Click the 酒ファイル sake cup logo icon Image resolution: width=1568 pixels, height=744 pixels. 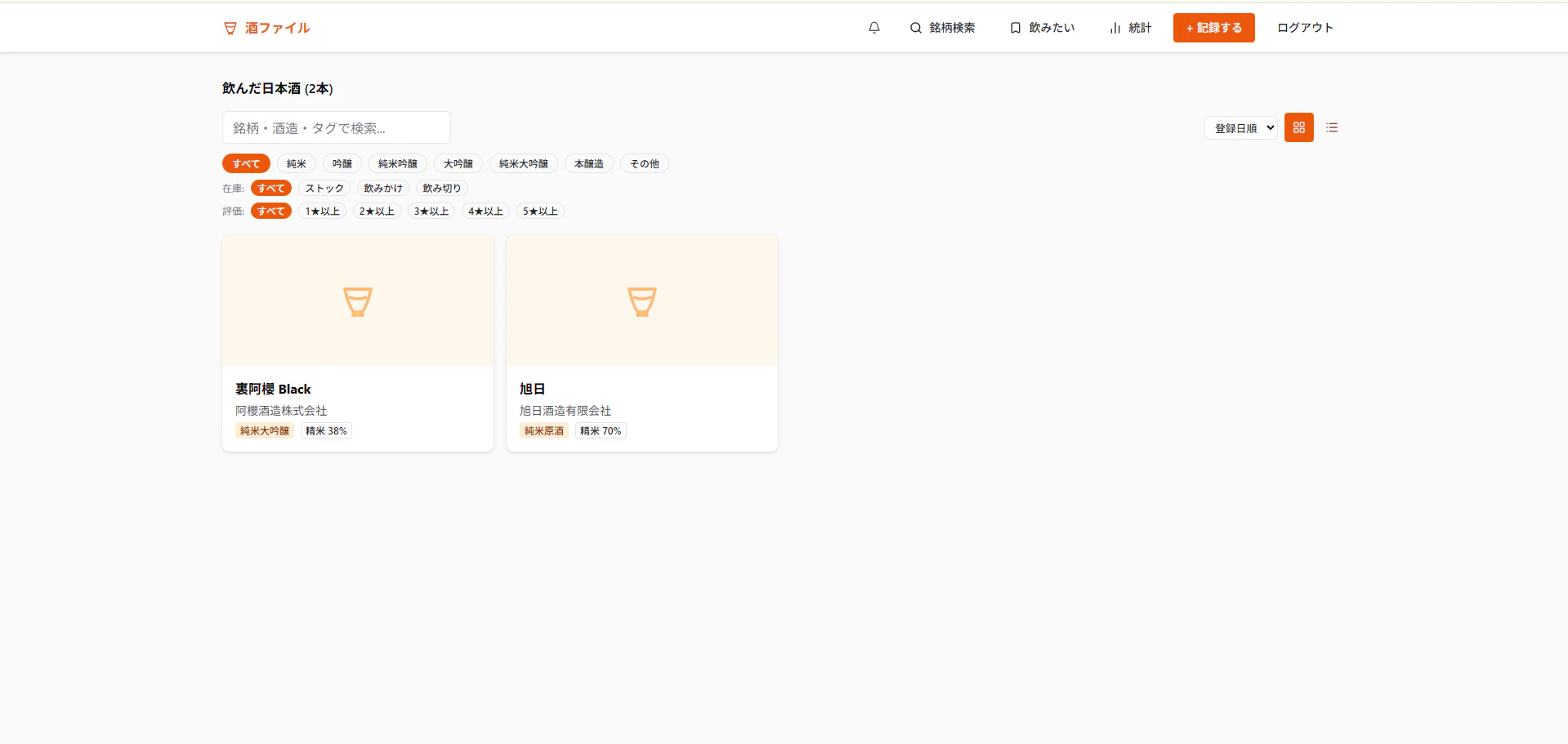[230, 28]
